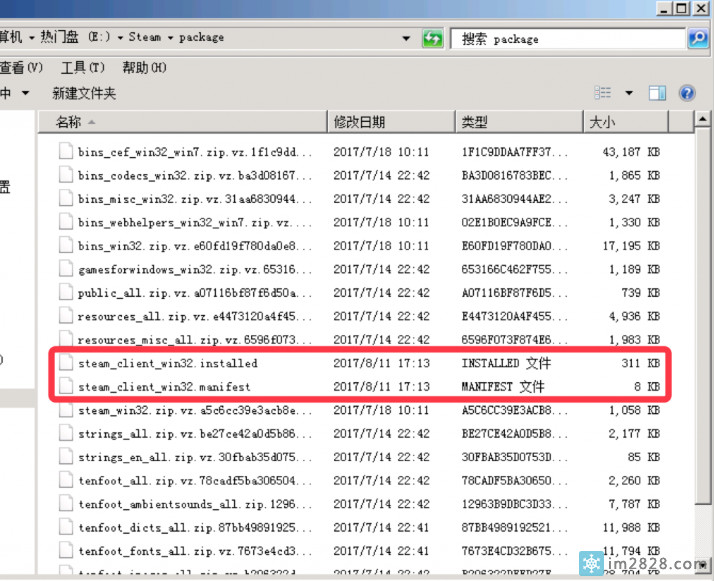The height and width of the screenshot is (581, 714).
Task: Open the 帮助(H) menu
Action: click(144, 67)
